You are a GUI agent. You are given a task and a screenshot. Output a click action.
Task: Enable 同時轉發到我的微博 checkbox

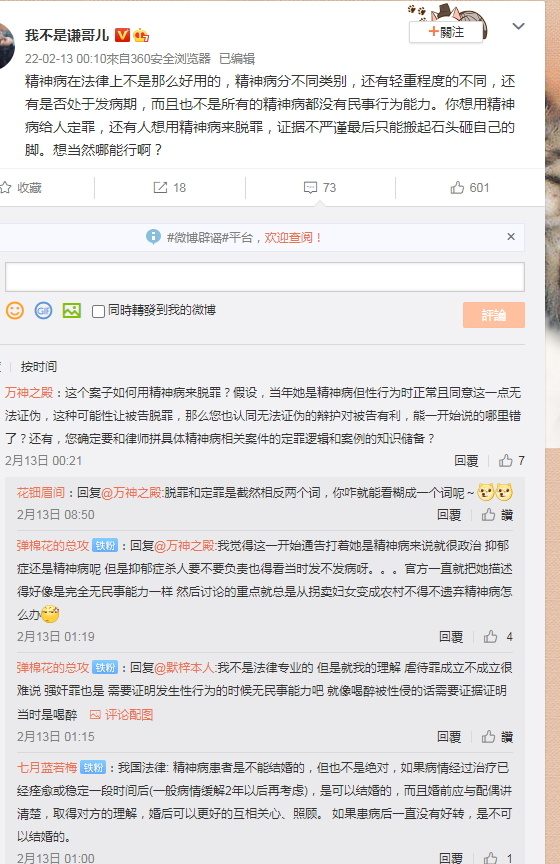[x=98, y=311]
